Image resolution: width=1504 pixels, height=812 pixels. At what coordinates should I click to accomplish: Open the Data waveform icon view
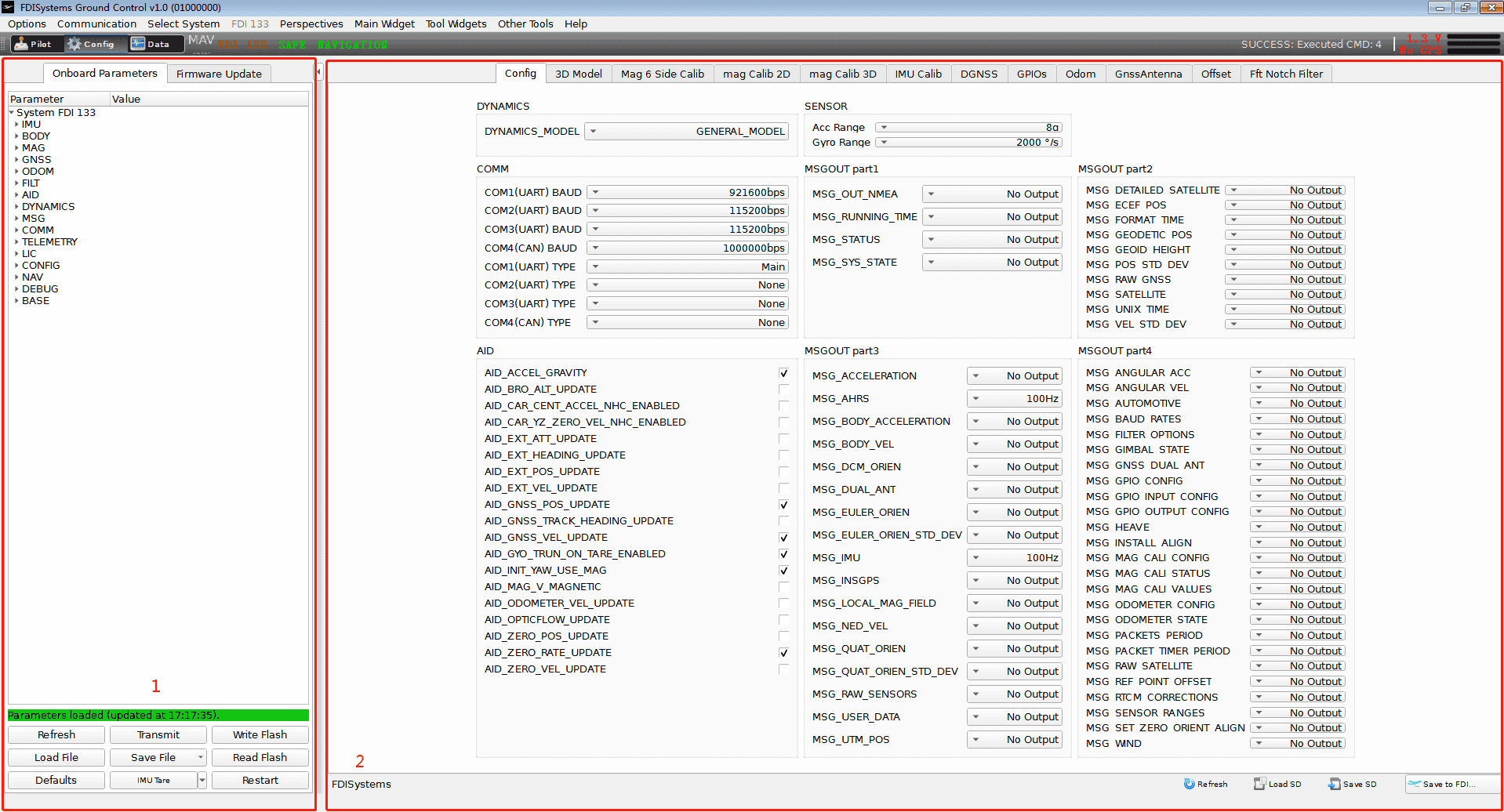(x=139, y=44)
